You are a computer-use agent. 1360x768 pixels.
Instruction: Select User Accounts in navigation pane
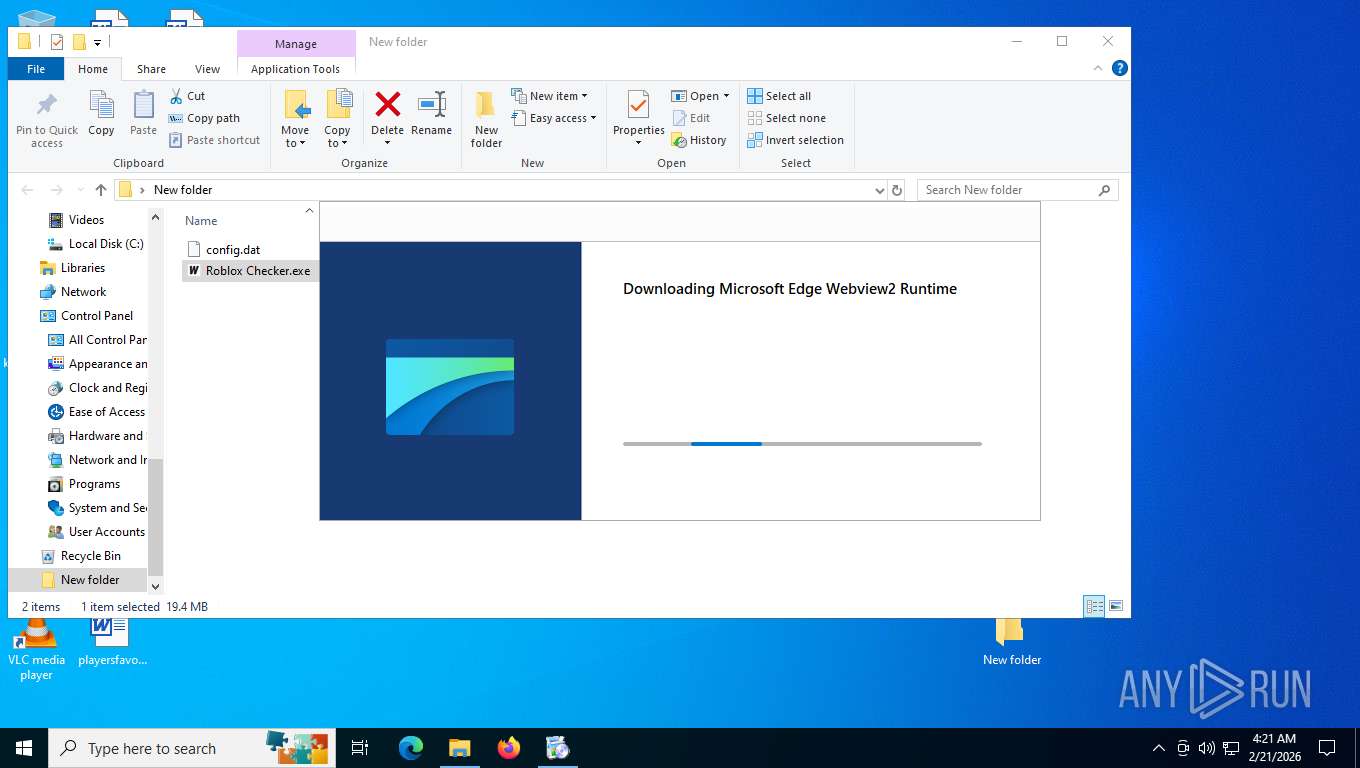[106, 532]
